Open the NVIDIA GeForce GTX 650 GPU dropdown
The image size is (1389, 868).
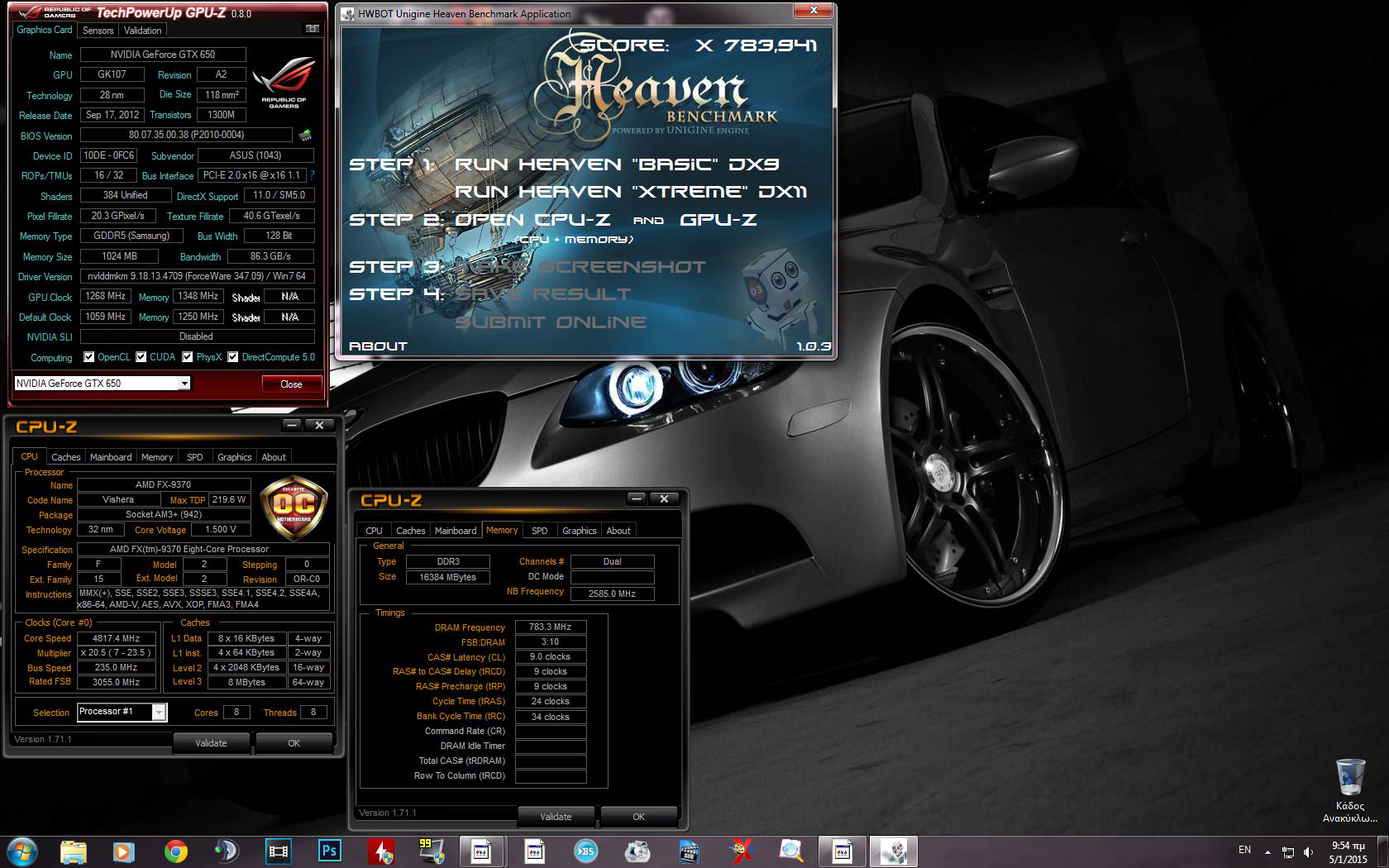pyautogui.click(x=103, y=383)
